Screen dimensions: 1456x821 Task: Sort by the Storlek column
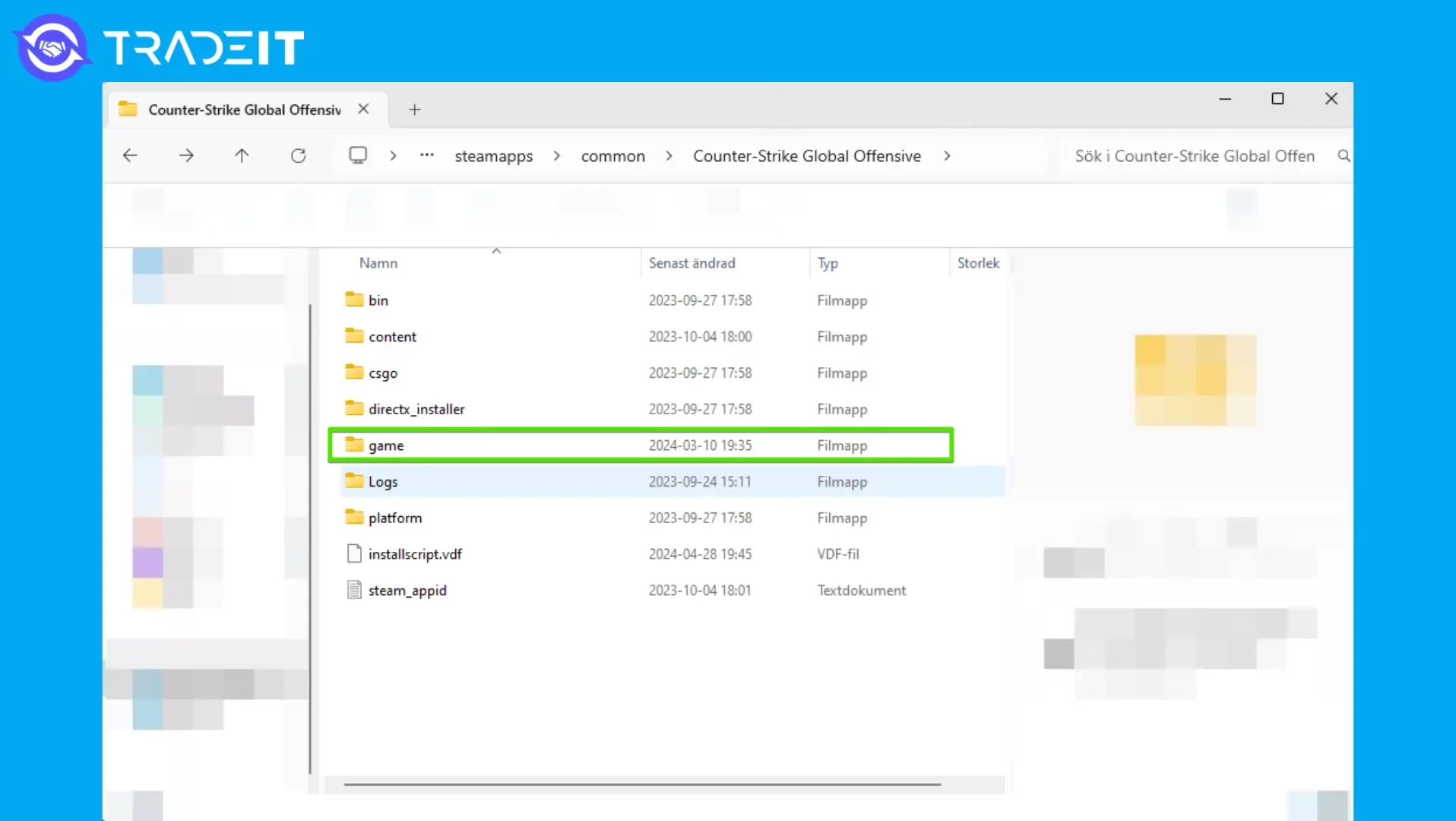[x=978, y=263]
